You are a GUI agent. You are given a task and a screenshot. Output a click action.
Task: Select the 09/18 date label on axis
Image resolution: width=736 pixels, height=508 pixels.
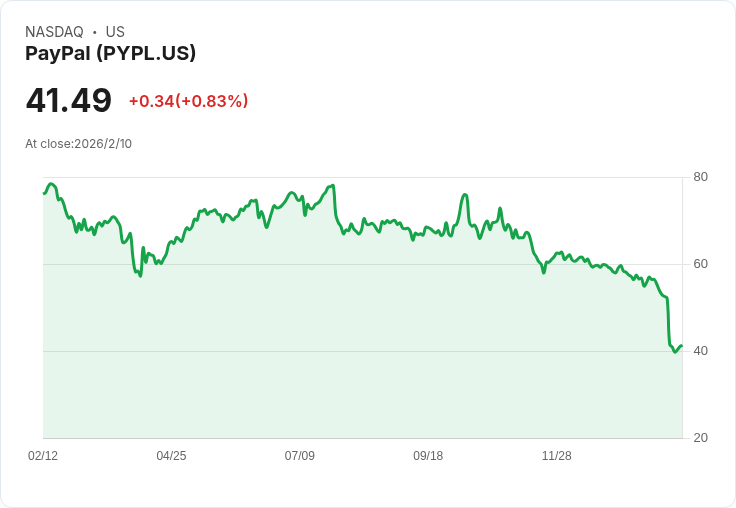click(x=428, y=455)
